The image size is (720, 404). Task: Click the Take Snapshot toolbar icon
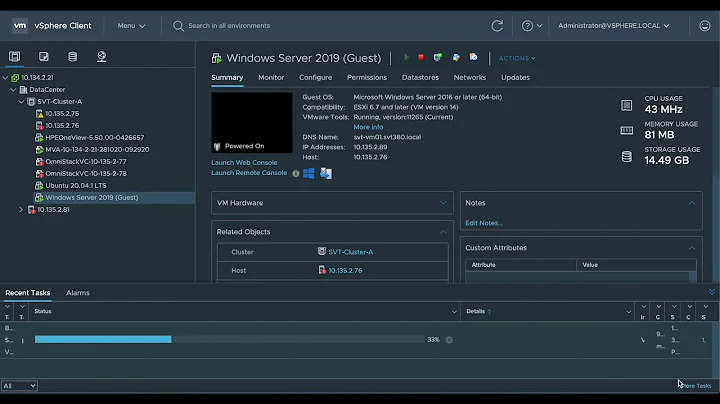(473, 57)
